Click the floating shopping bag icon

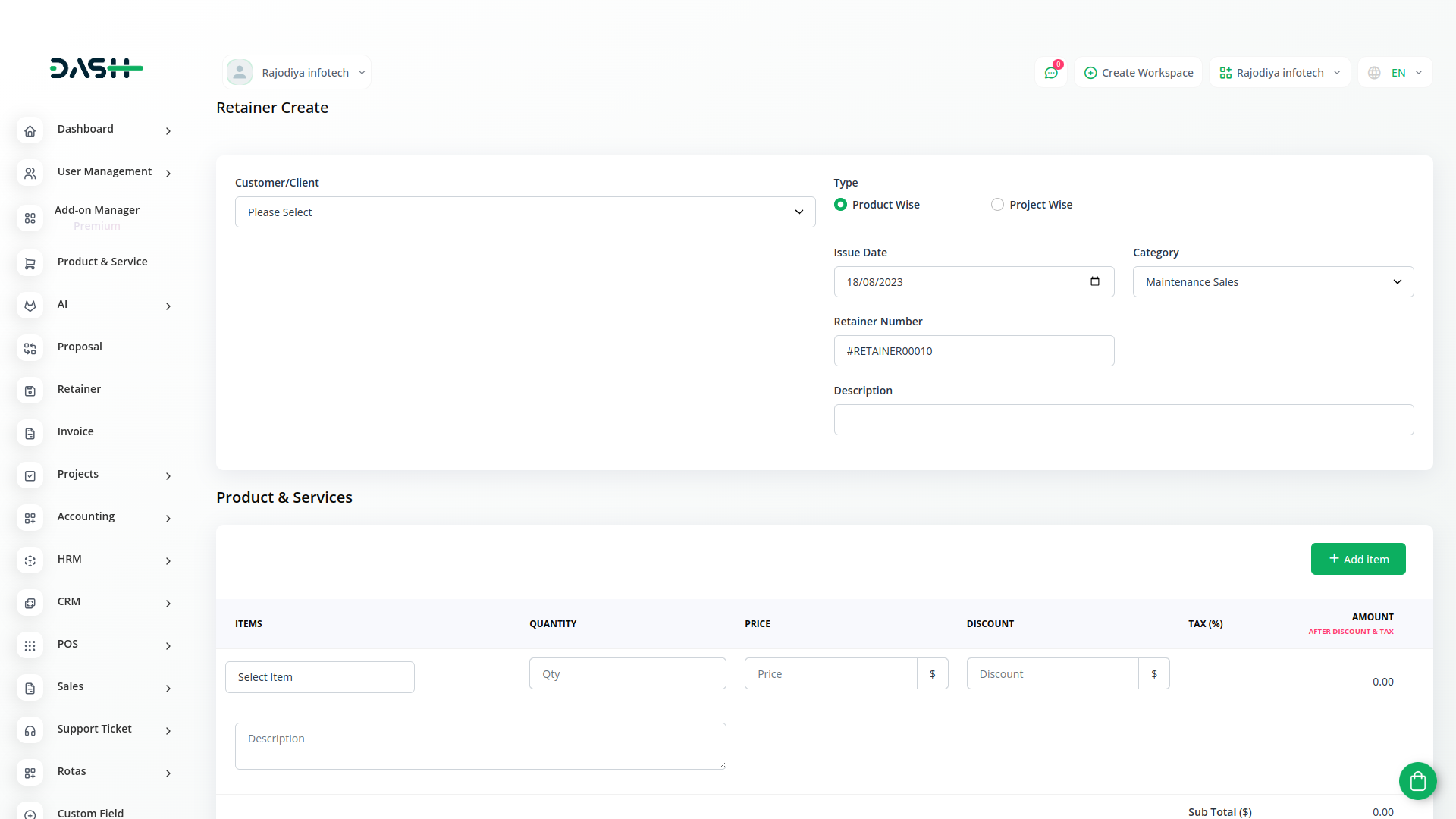(1417, 780)
